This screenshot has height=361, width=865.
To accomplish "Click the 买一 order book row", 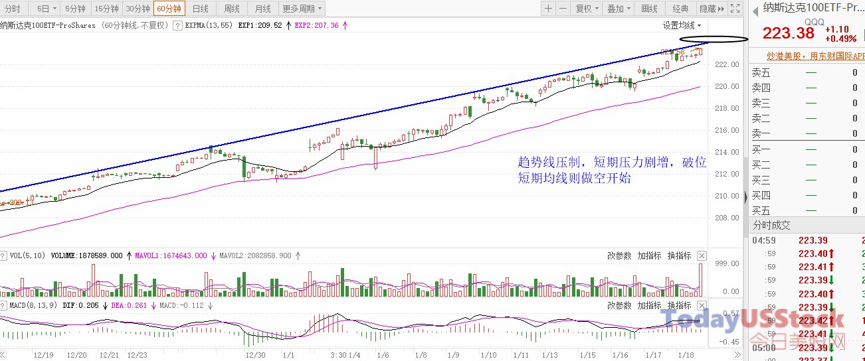I will pyautogui.click(x=807, y=149).
